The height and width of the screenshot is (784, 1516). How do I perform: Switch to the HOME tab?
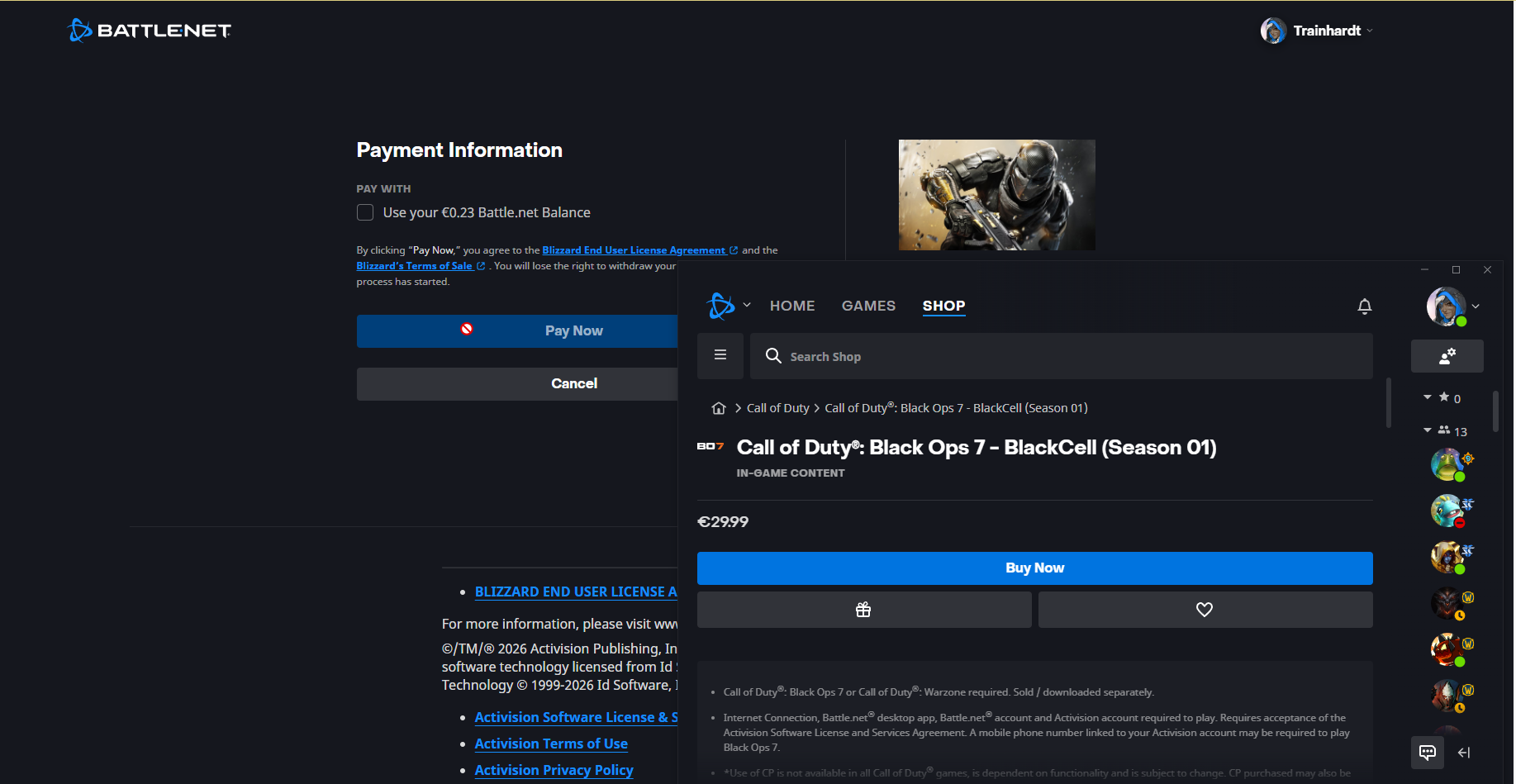coord(792,306)
